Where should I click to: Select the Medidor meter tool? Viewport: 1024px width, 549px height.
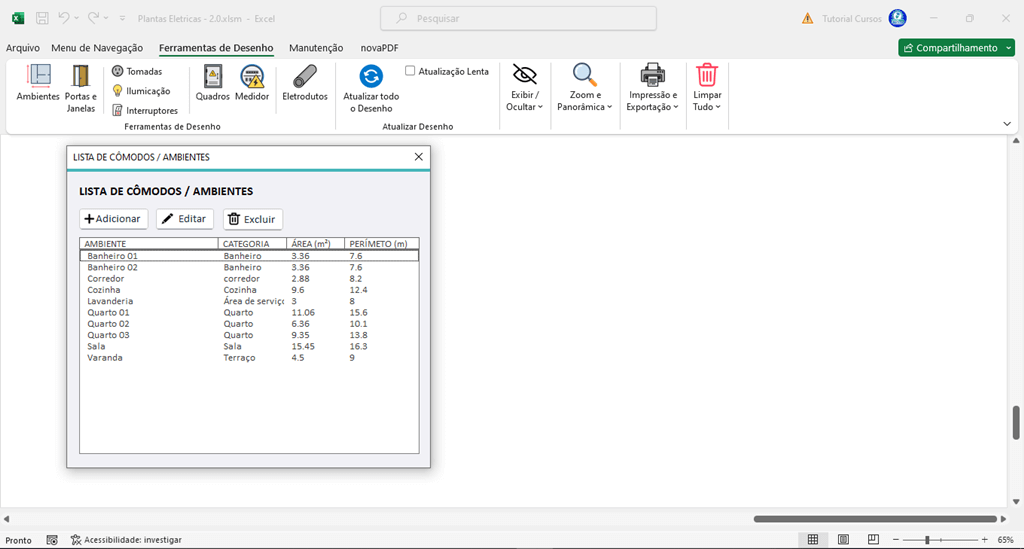(x=252, y=83)
